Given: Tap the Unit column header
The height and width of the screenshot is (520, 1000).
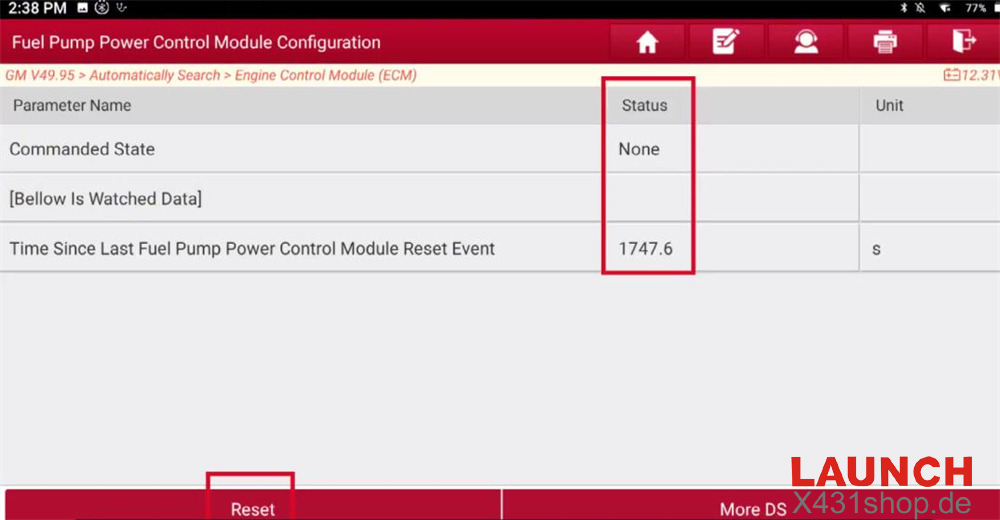Looking at the screenshot, I should (889, 105).
